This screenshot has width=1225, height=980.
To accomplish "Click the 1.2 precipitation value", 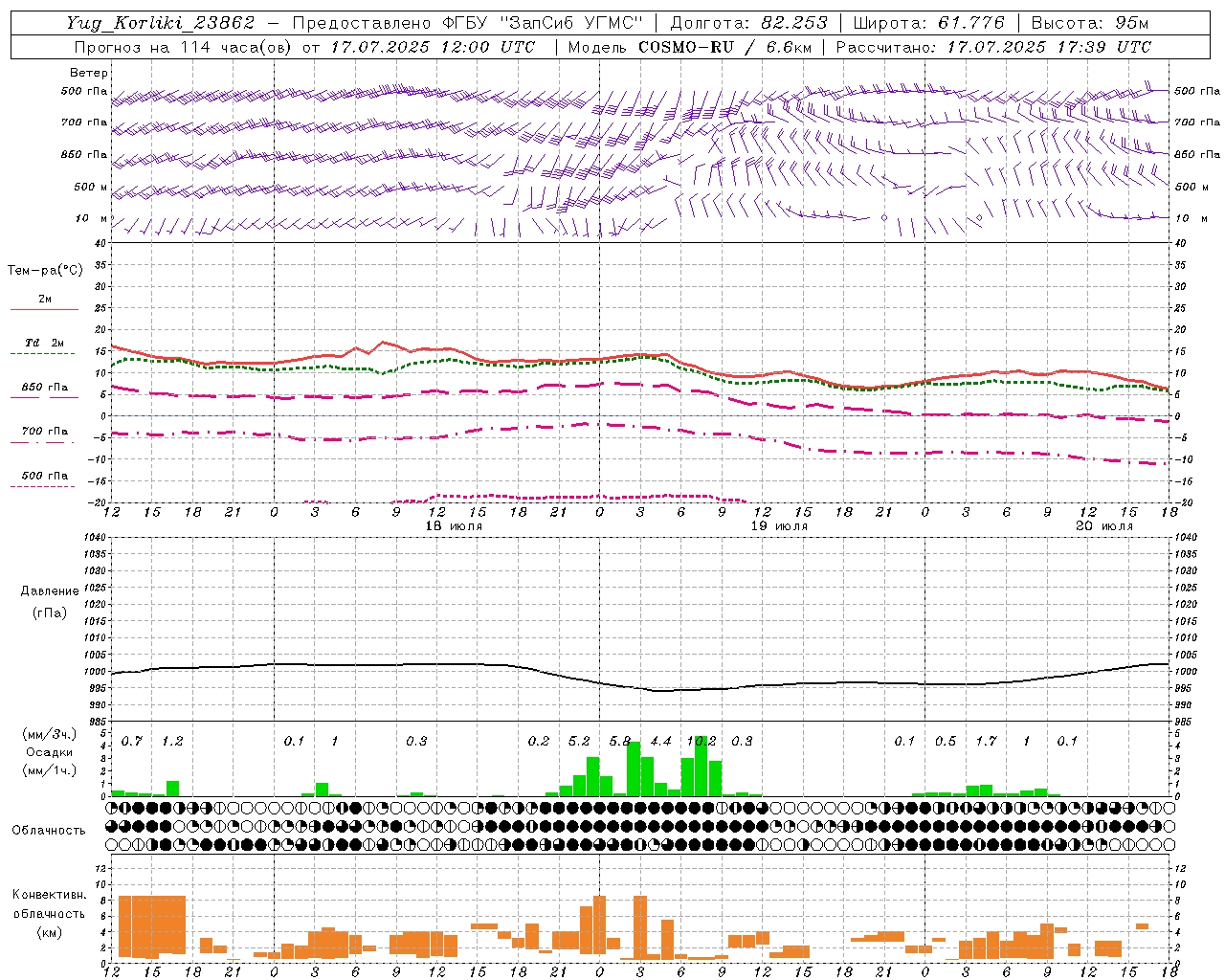I will click(172, 742).
